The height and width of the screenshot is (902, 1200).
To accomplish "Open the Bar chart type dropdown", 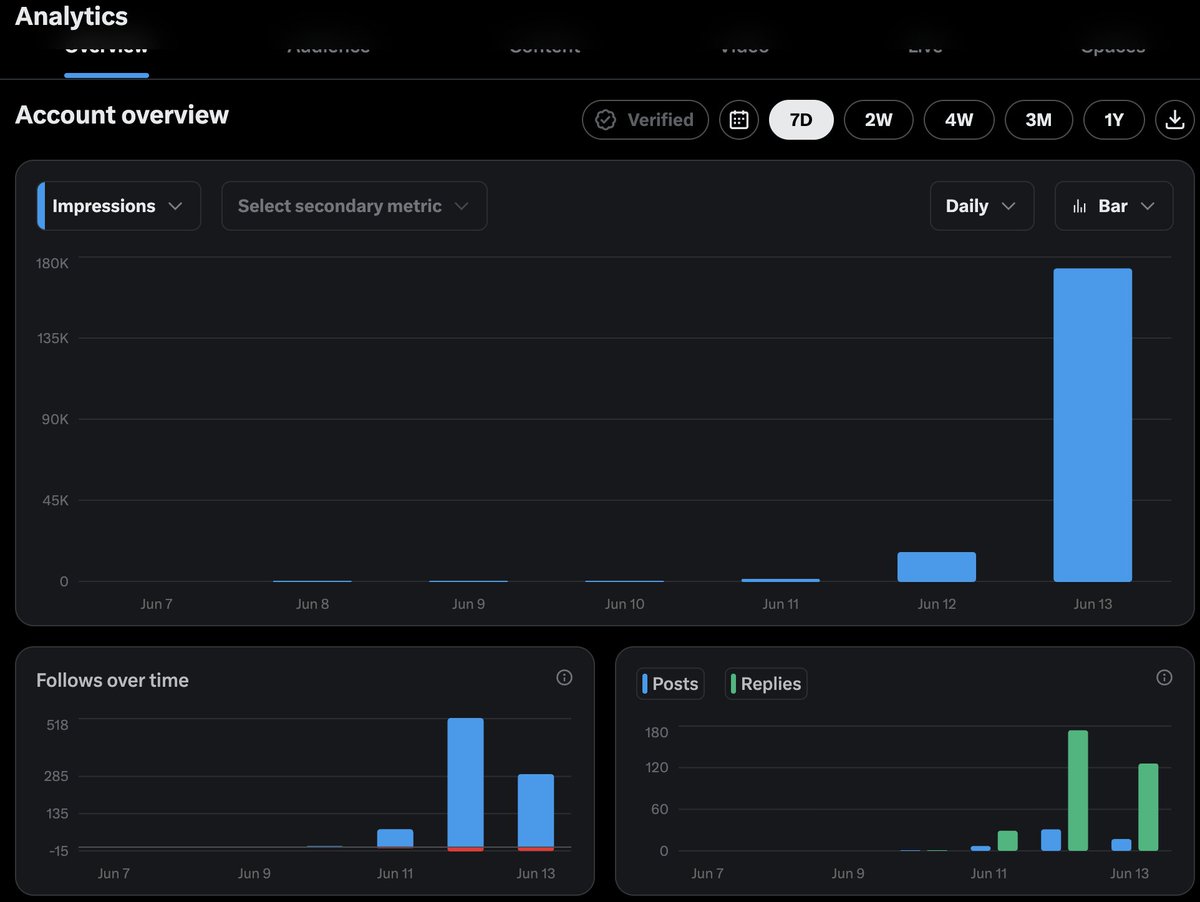I will click(1114, 206).
